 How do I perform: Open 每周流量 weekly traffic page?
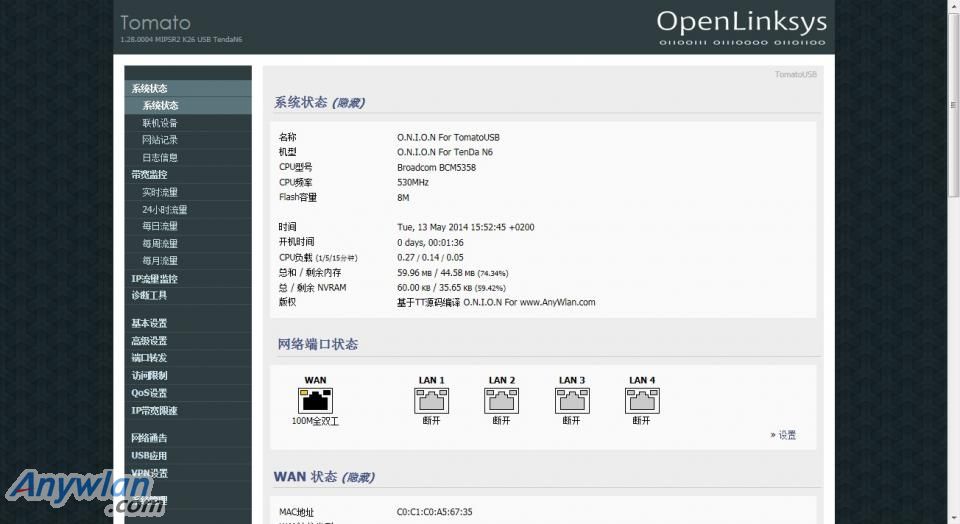pos(188,244)
